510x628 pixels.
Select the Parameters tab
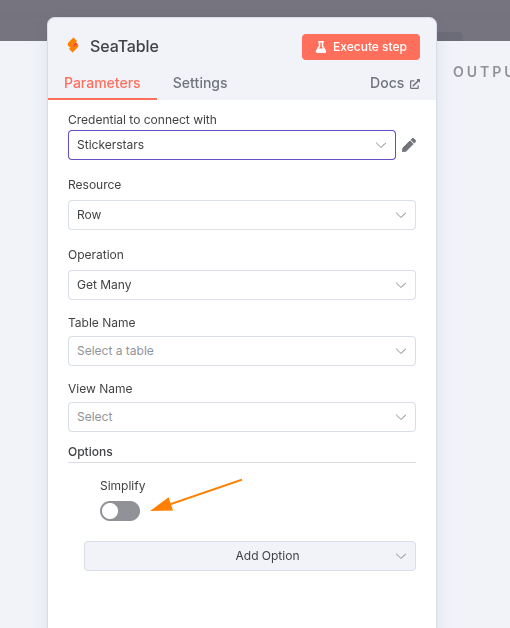click(102, 83)
